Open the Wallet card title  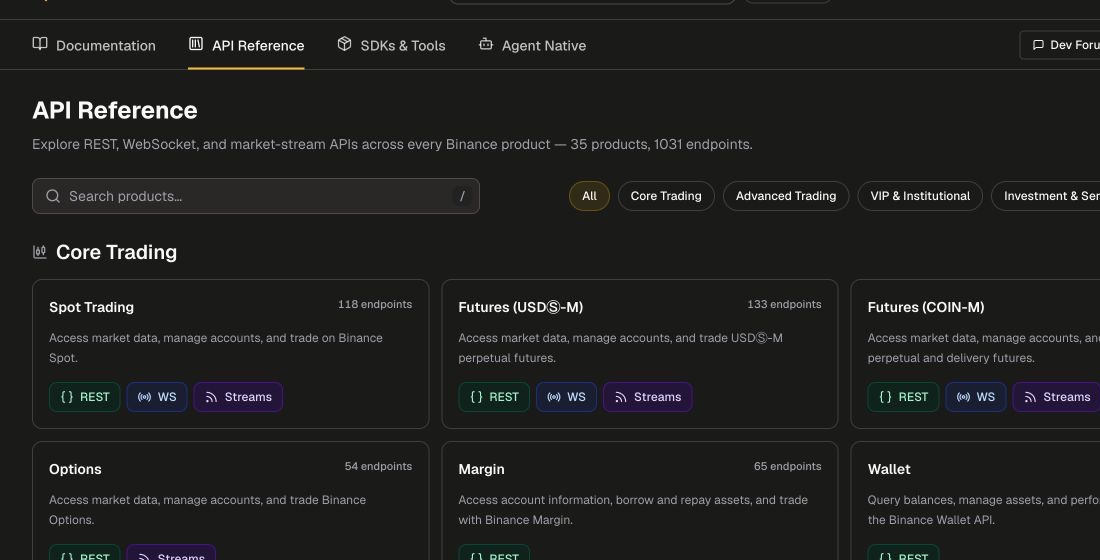[x=889, y=469]
